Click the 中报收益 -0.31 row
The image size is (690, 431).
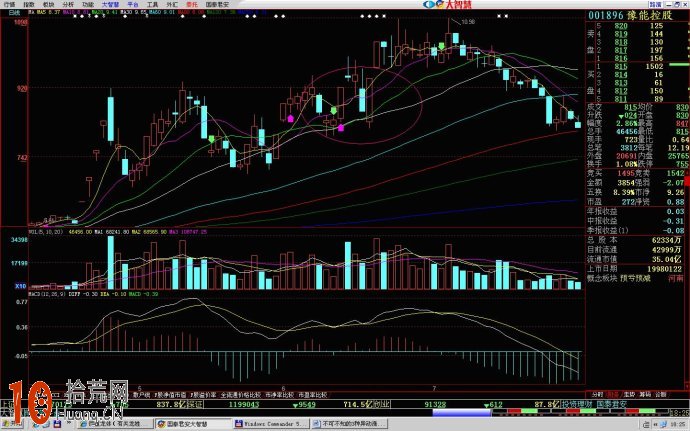(635, 221)
